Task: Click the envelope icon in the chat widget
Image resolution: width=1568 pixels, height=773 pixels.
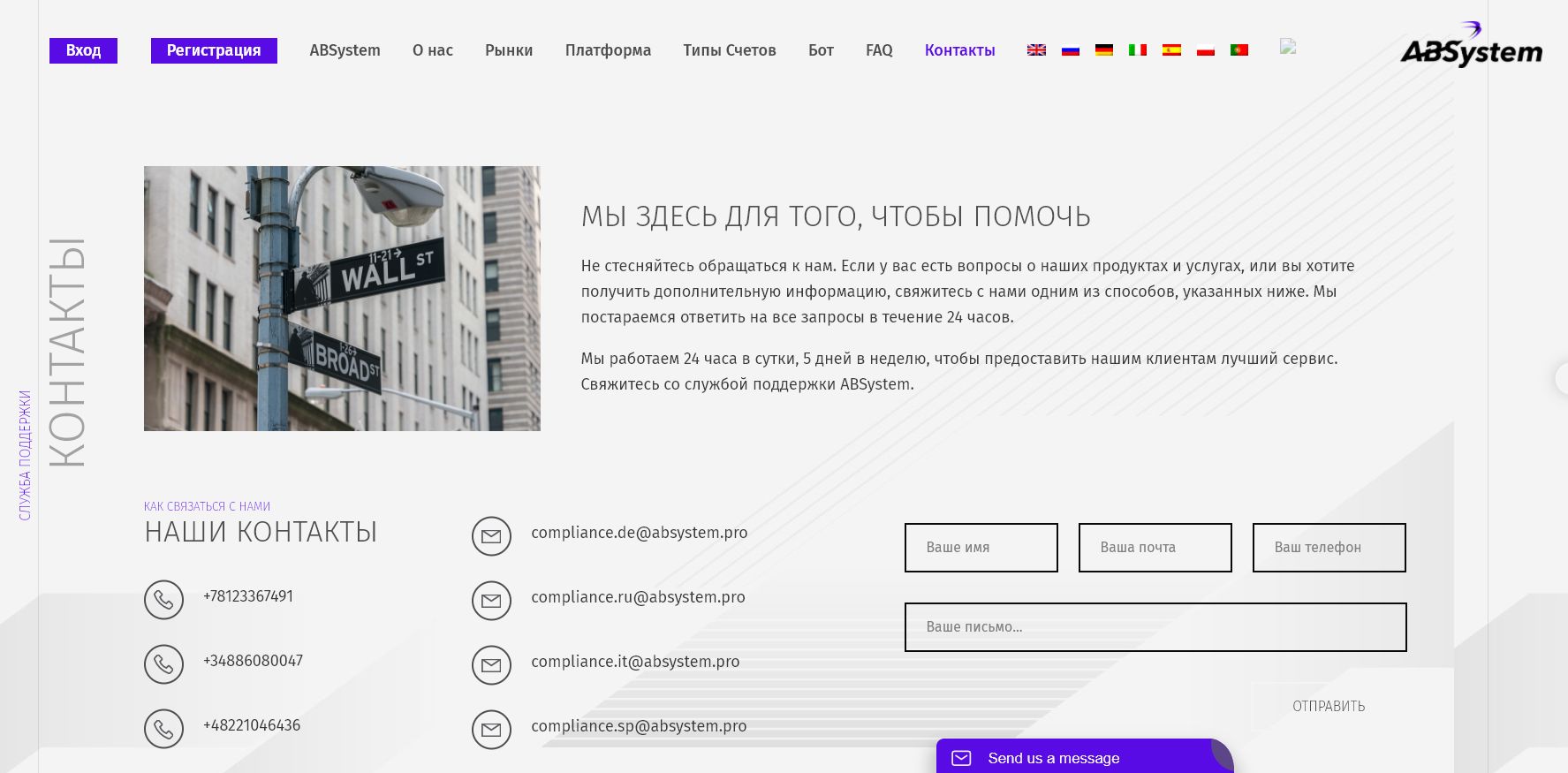Action: [961, 758]
